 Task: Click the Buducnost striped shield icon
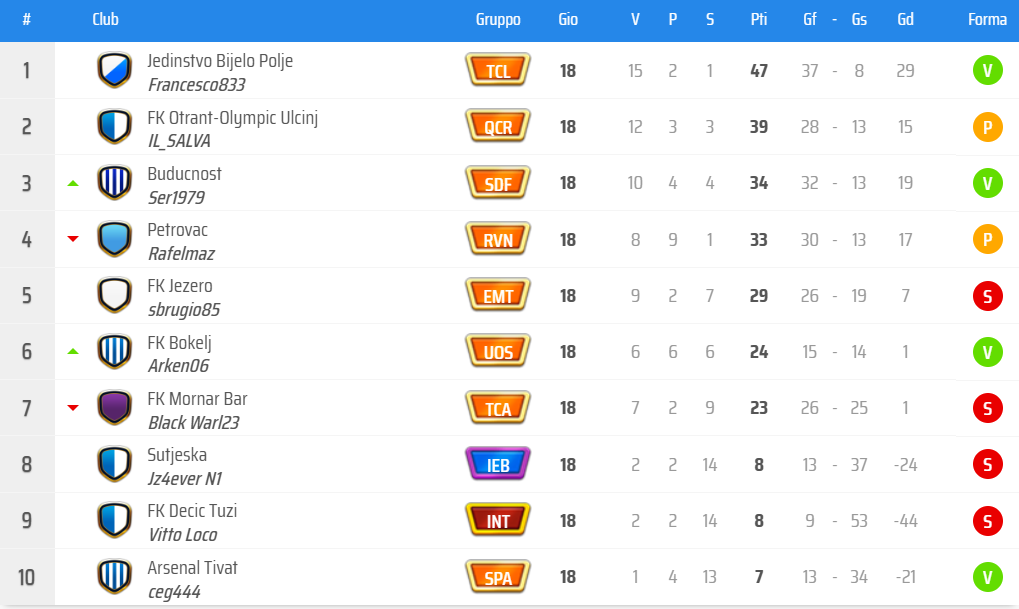[x=114, y=183]
